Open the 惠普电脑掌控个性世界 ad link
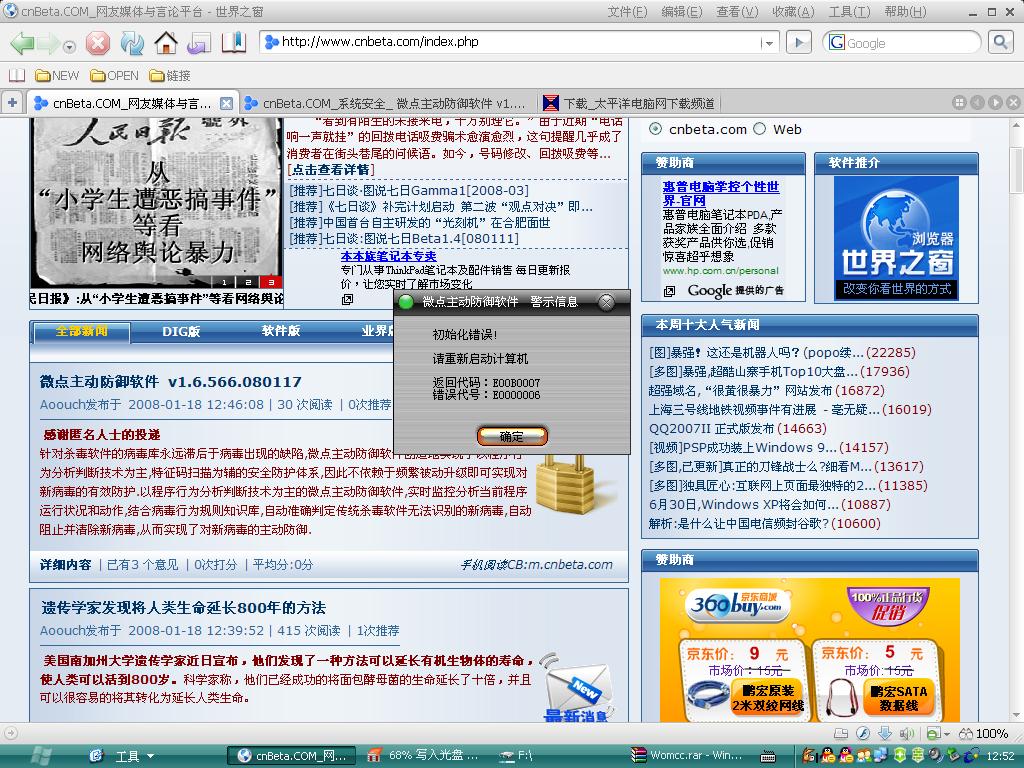The image size is (1024, 768). pyautogui.click(x=721, y=194)
